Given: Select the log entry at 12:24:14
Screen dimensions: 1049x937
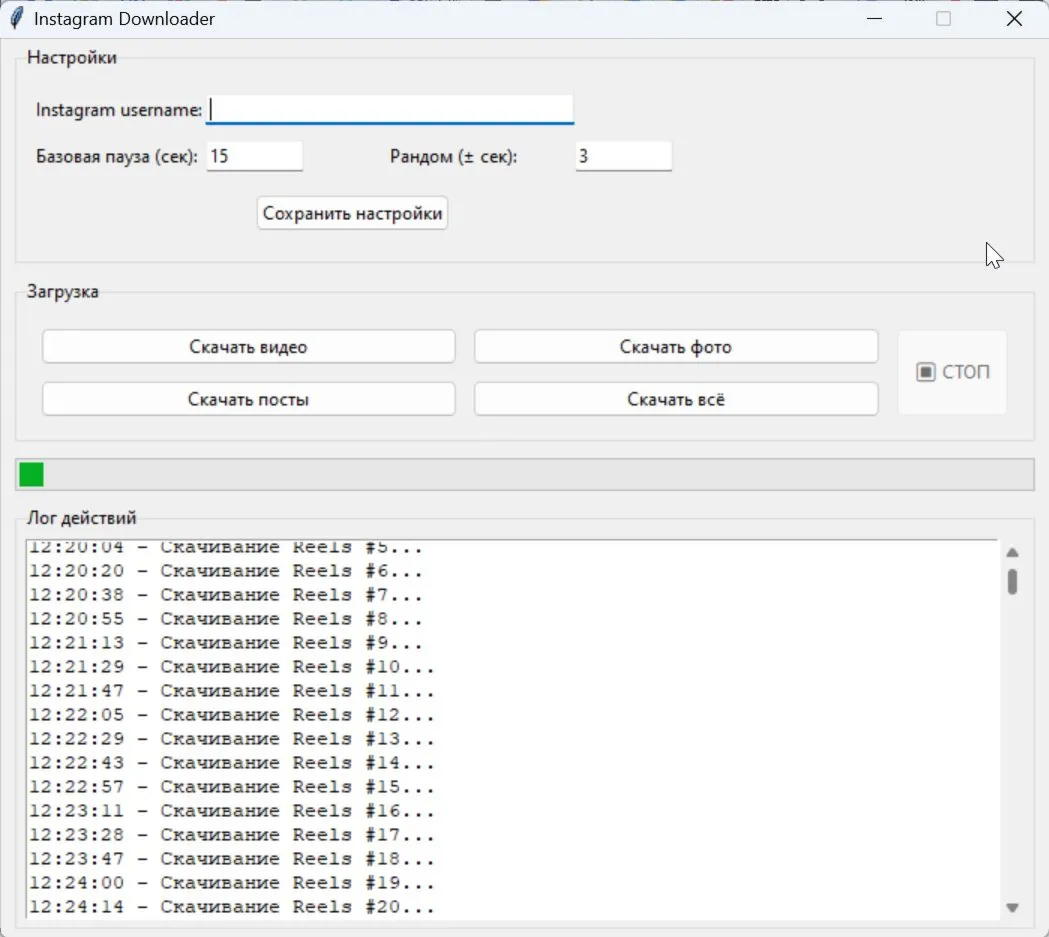Looking at the screenshot, I should click(x=232, y=907).
